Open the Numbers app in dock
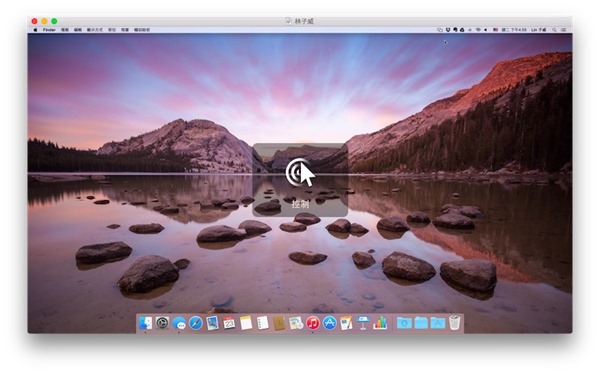Viewport: 600px width, 373px height. click(x=380, y=324)
